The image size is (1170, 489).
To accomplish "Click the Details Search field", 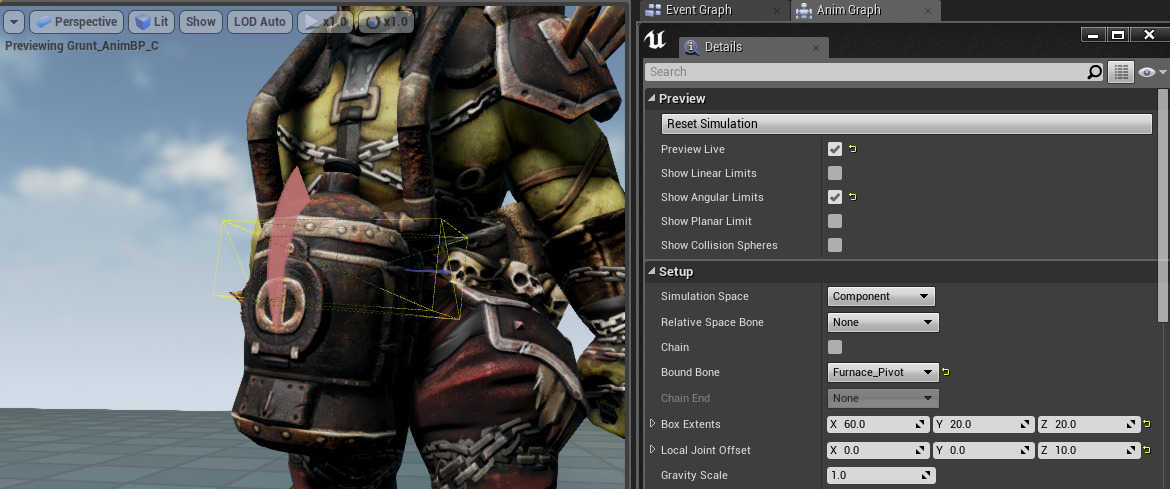I will pyautogui.click(x=866, y=72).
